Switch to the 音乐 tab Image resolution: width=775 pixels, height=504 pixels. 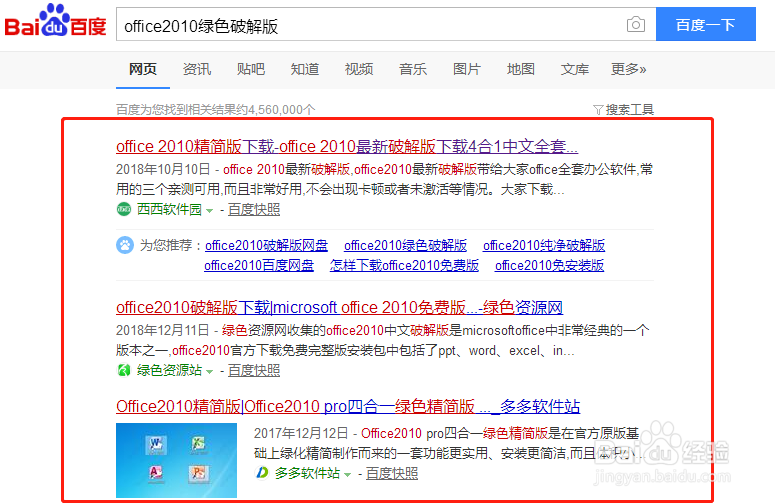[413, 69]
